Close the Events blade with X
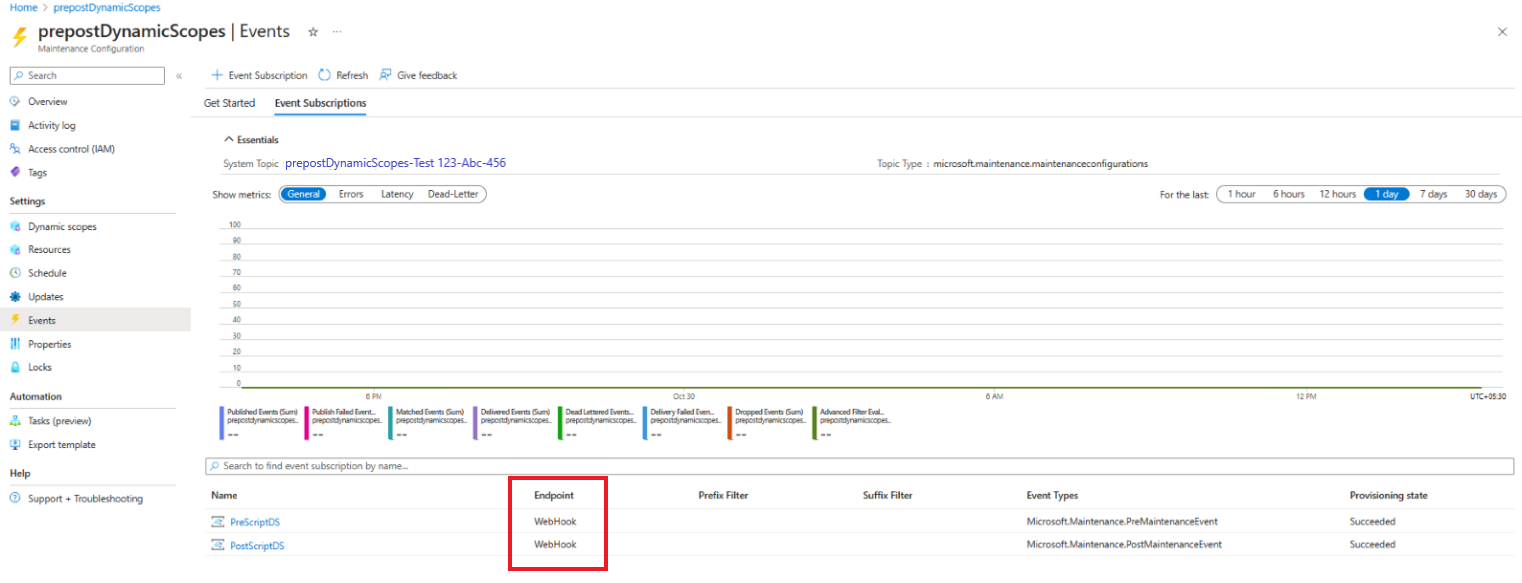1522x583 pixels. (1502, 32)
